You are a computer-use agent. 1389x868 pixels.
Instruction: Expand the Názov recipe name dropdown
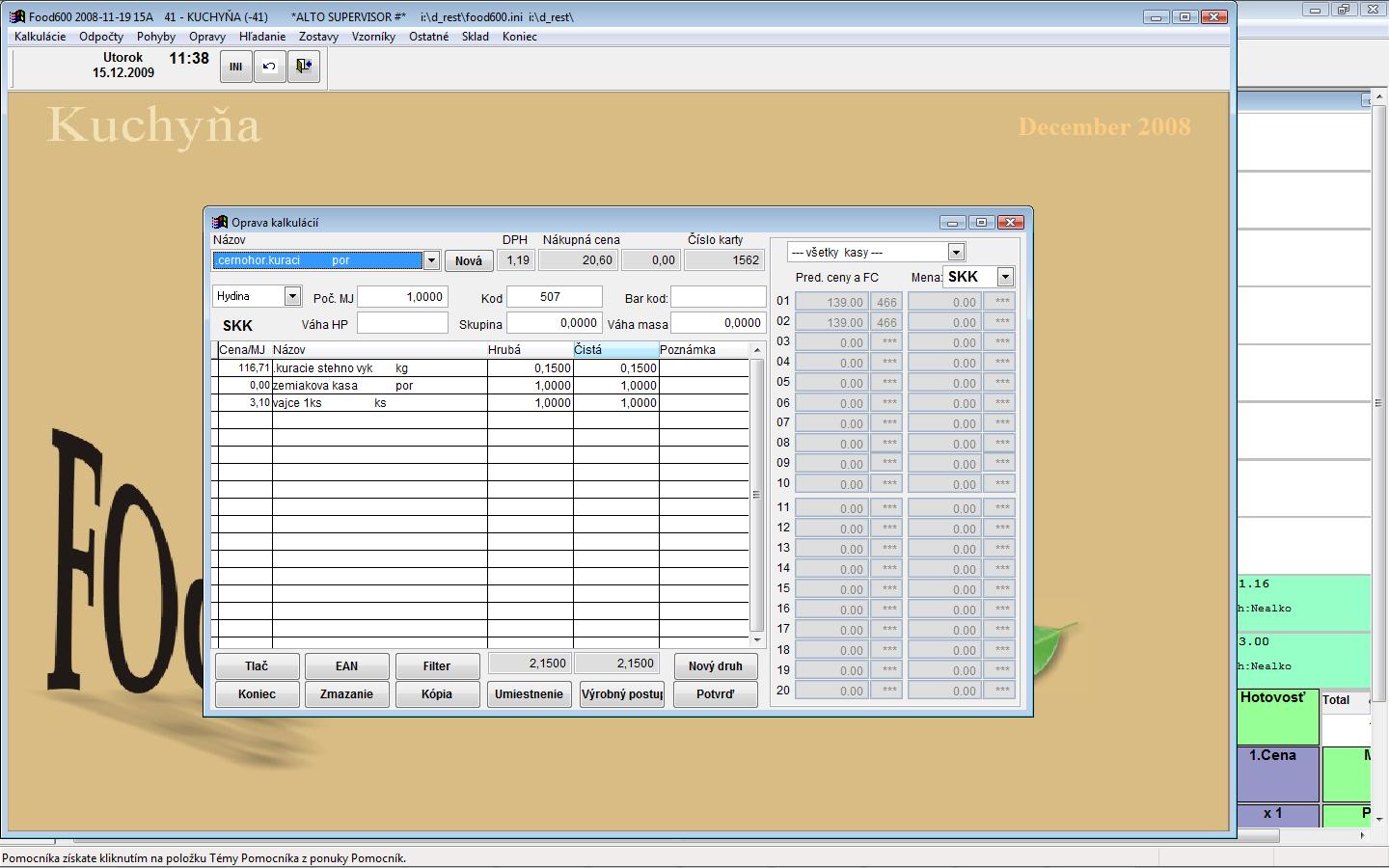(431, 260)
